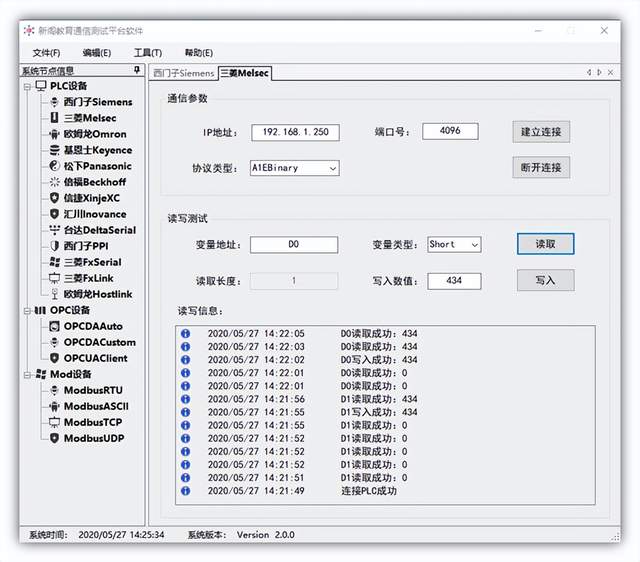Select the OPCUAClient tree item

[x=96, y=358]
